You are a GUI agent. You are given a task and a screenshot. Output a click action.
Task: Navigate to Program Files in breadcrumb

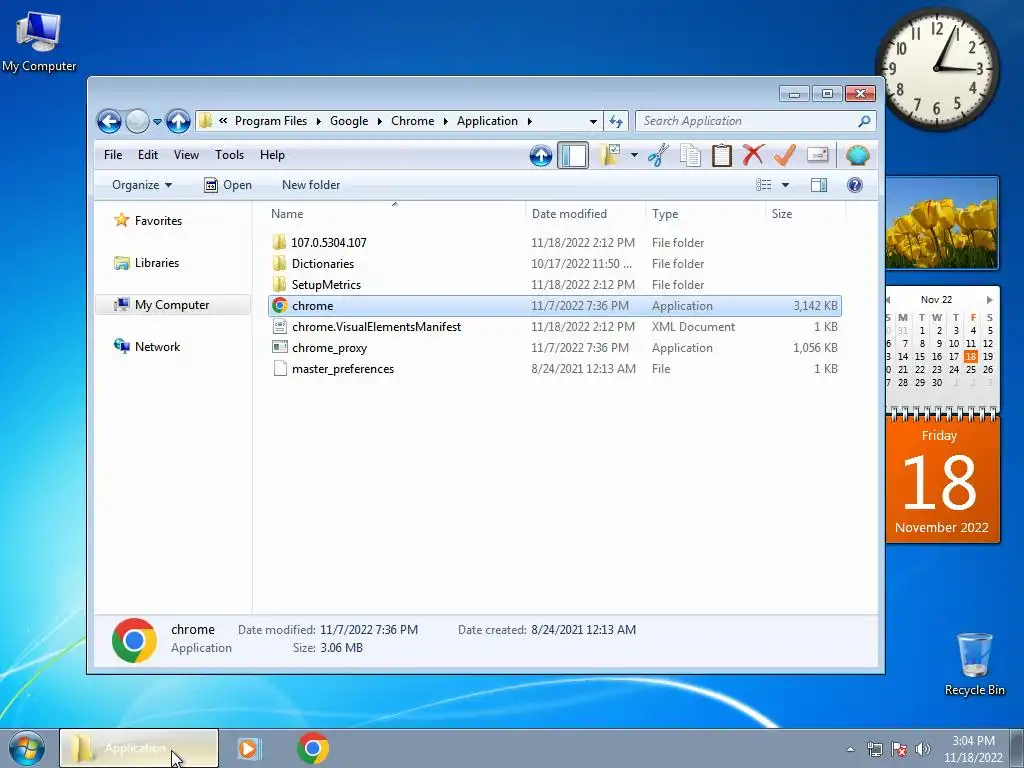pyautogui.click(x=270, y=121)
